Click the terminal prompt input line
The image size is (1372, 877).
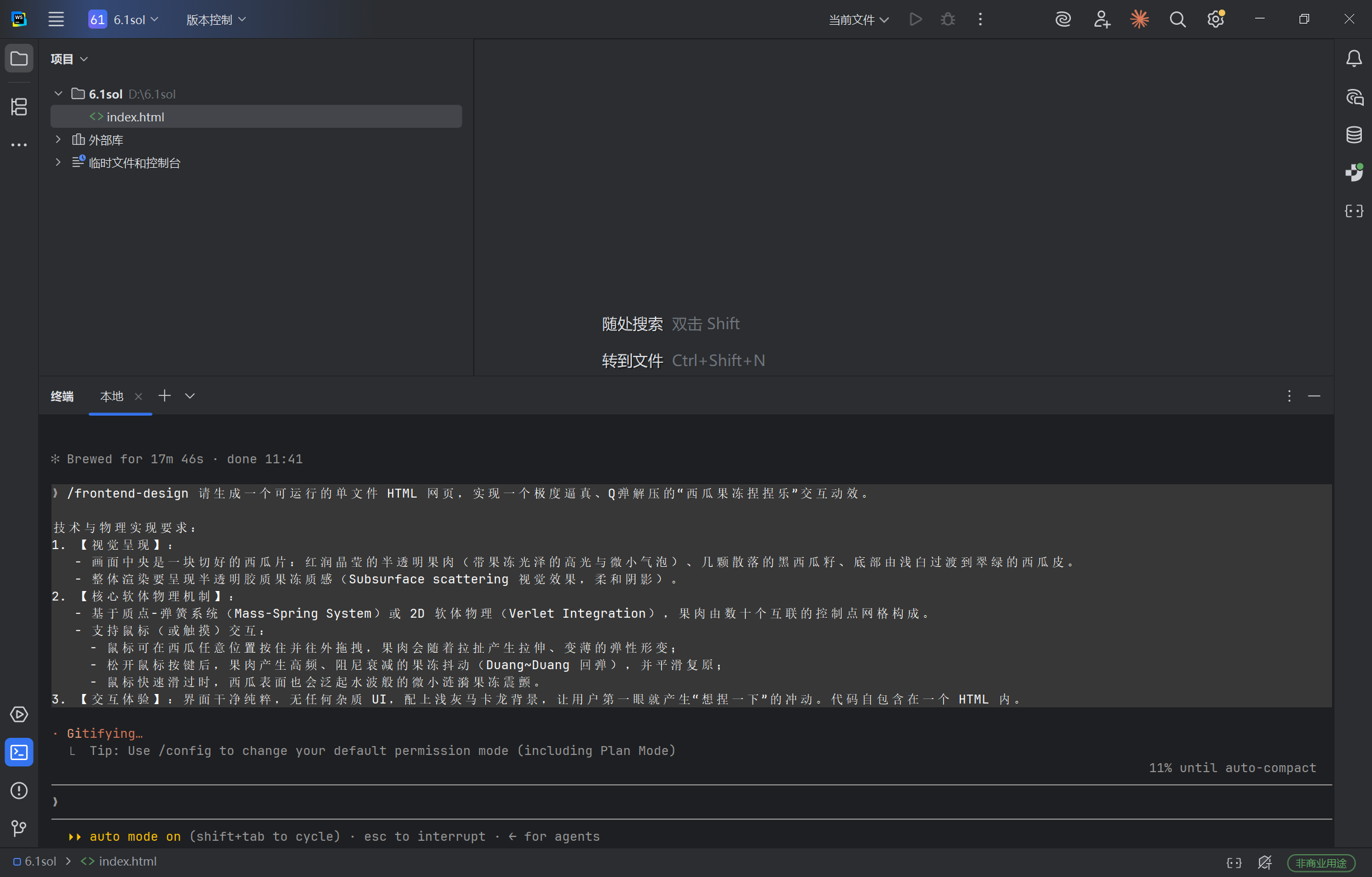692,802
